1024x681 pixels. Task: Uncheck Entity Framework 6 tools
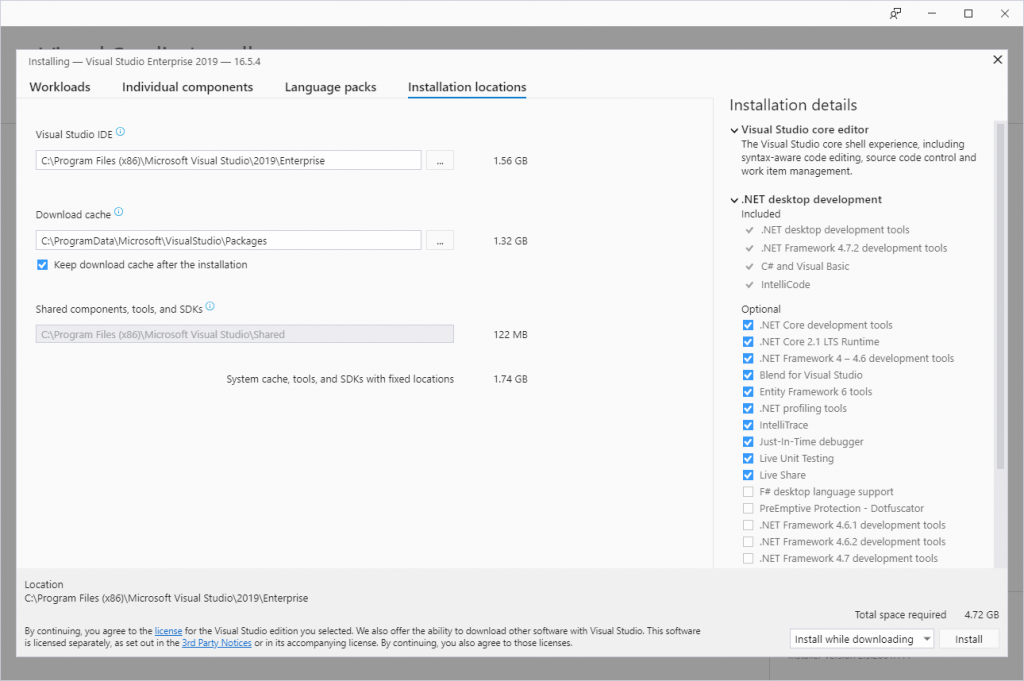click(748, 392)
